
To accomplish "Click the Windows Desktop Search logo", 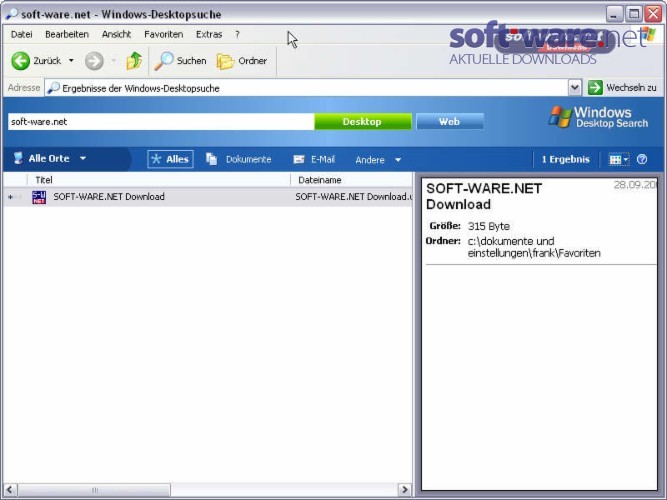I will (x=599, y=117).
